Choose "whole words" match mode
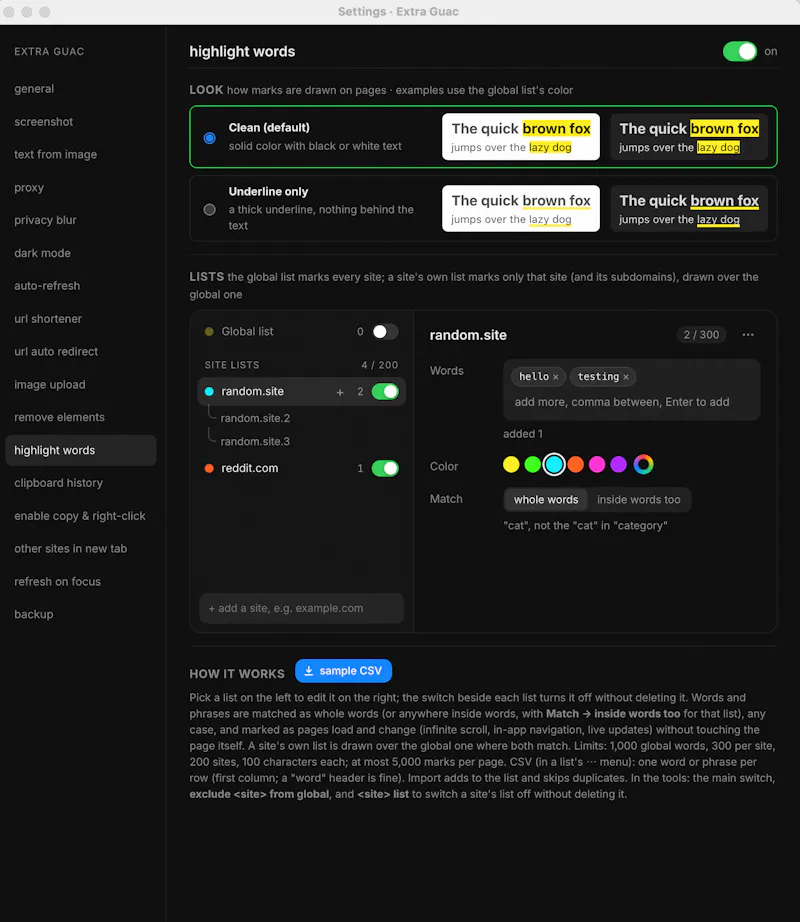Viewport: 800px width, 922px height. coord(546,500)
